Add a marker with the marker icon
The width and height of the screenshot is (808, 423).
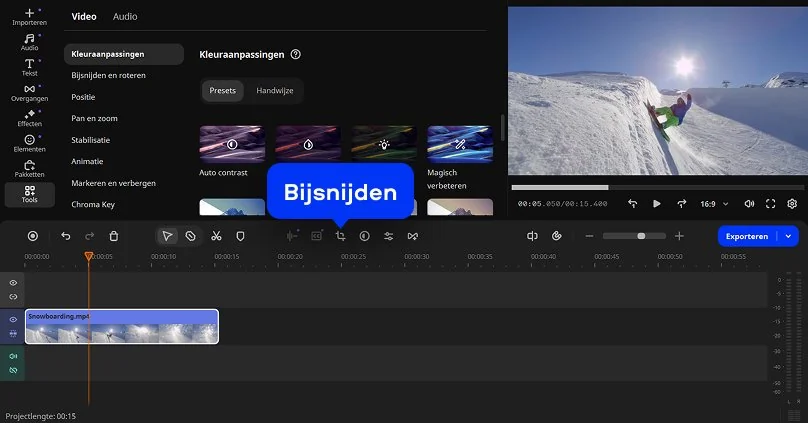pos(240,236)
